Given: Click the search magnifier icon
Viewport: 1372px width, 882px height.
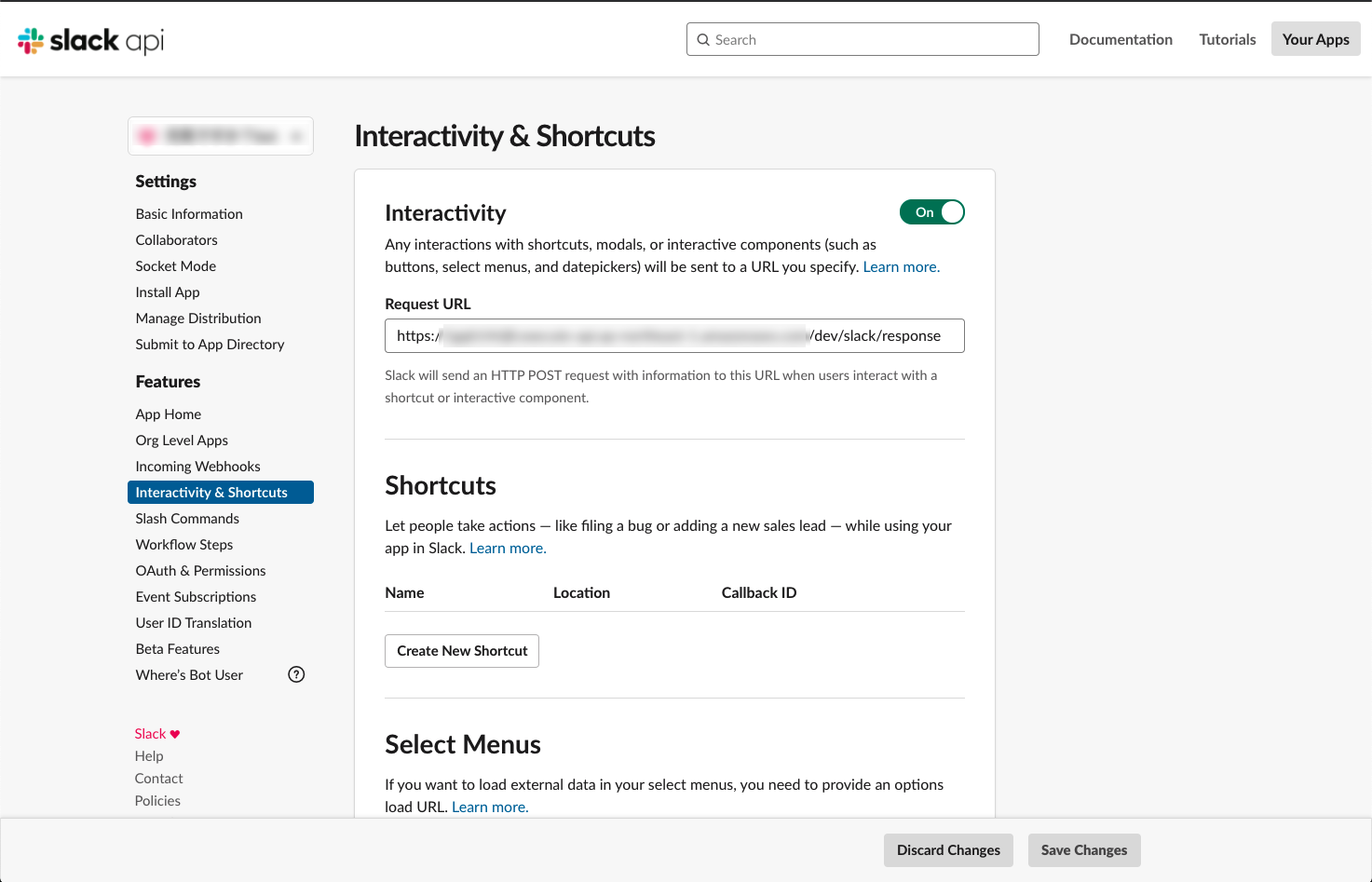Looking at the screenshot, I should point(703,39).
